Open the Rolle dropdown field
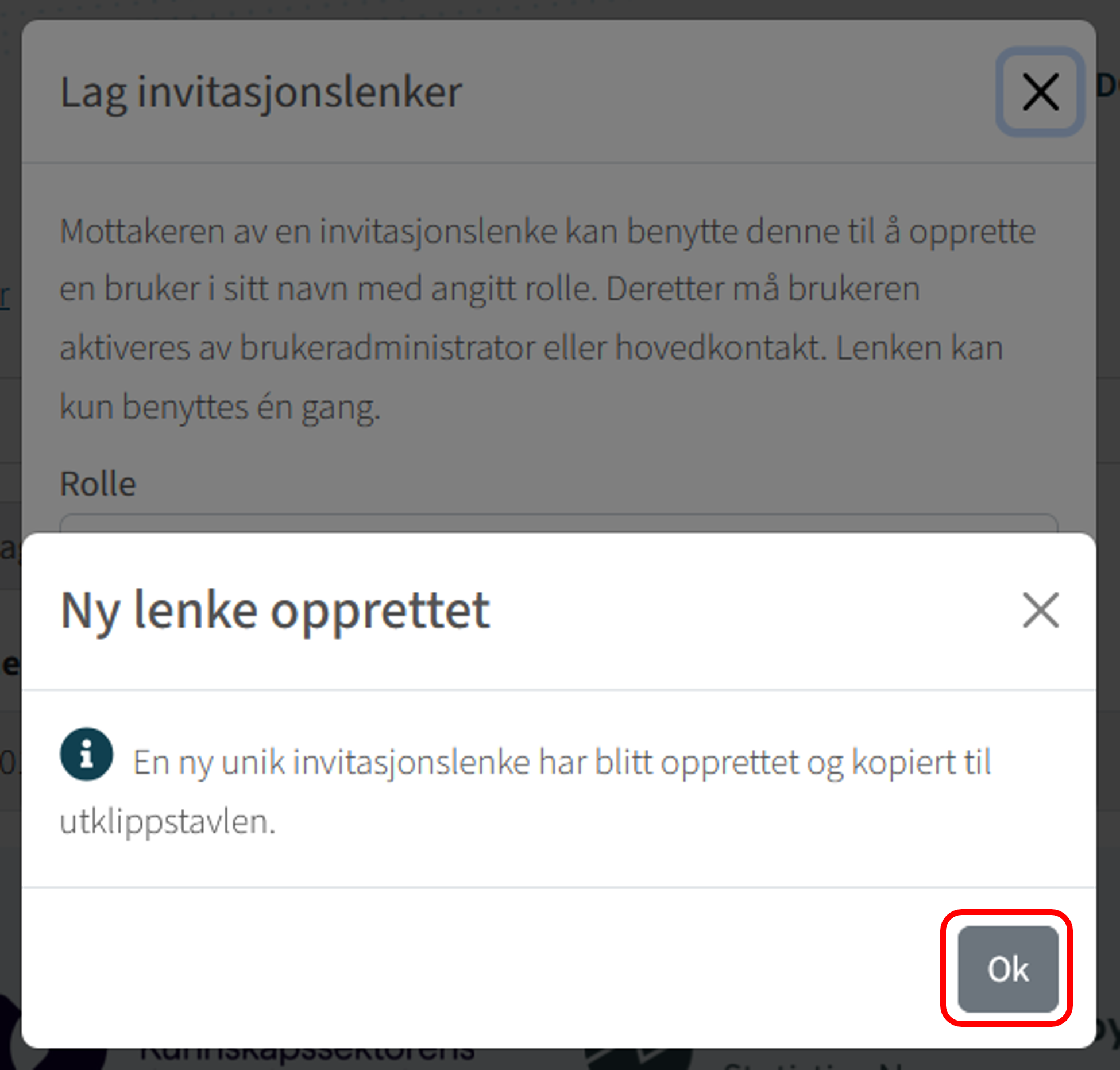1120x1070 pixels. pyautogui.click(x=558, y=524)
